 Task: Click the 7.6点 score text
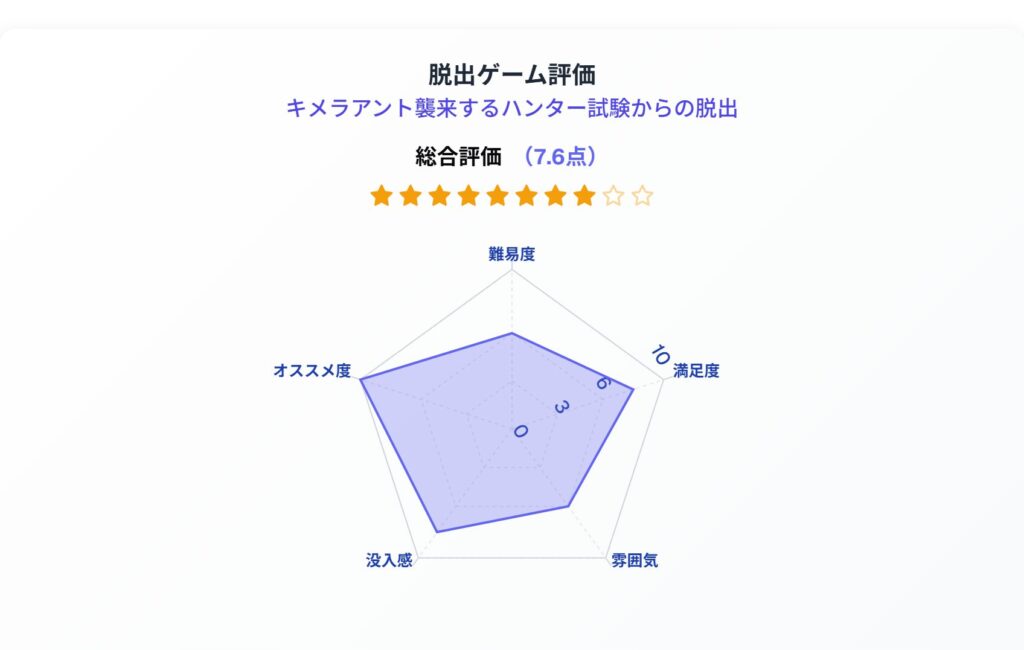tap(560, 157)
